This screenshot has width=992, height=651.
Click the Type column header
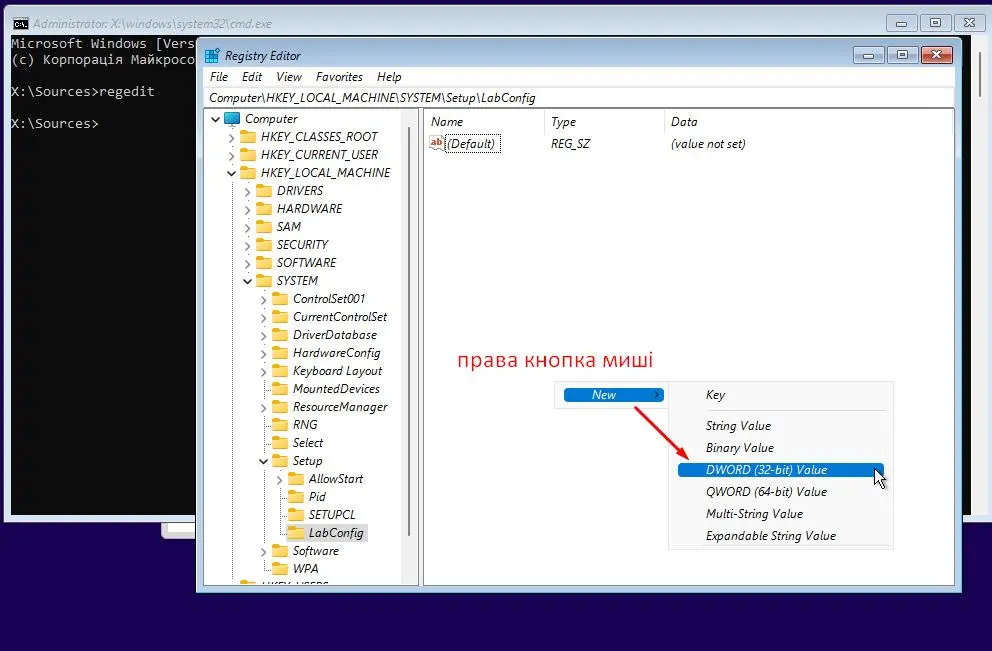point(604,122)
